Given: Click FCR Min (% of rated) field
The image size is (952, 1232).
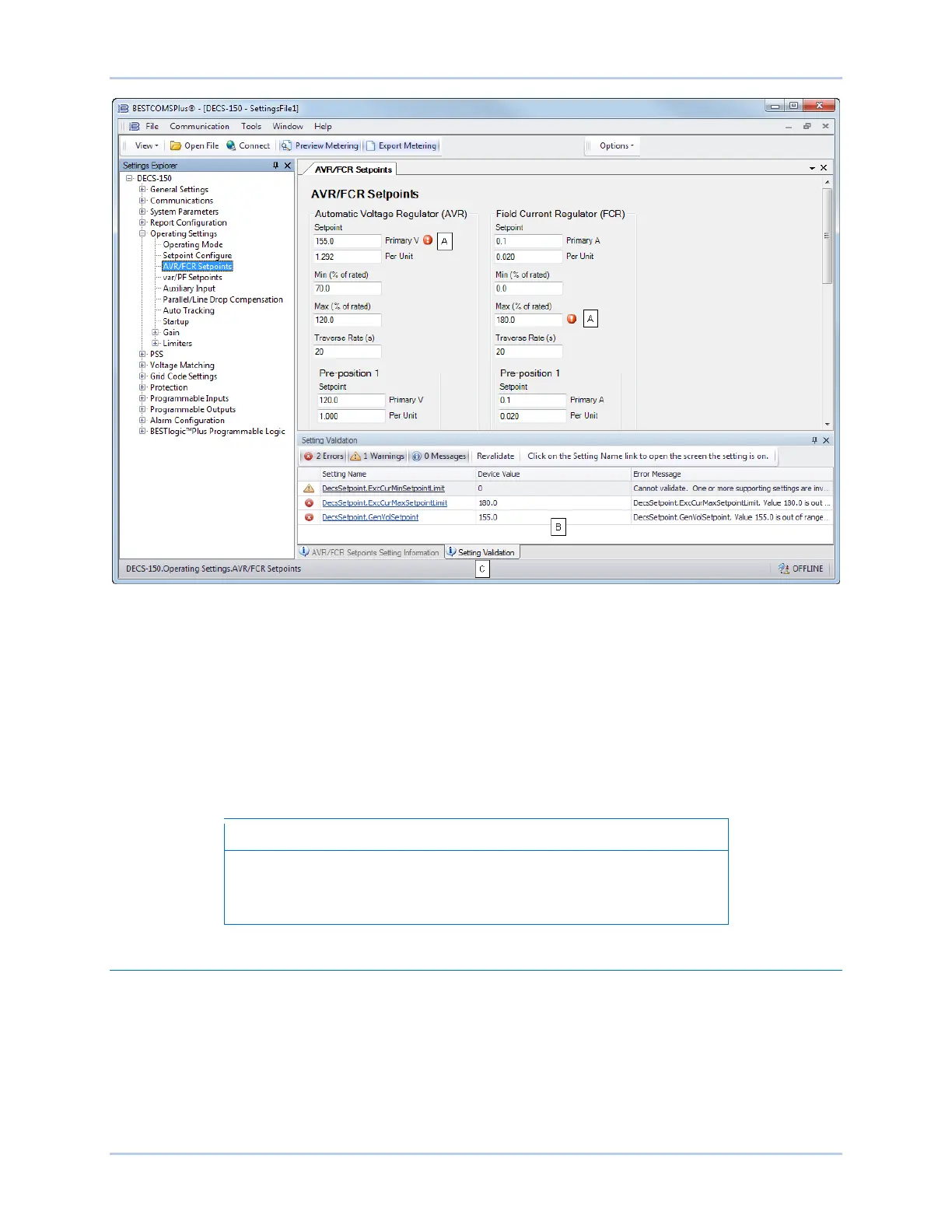Looking at the screenshot, I should pos(529,289).
